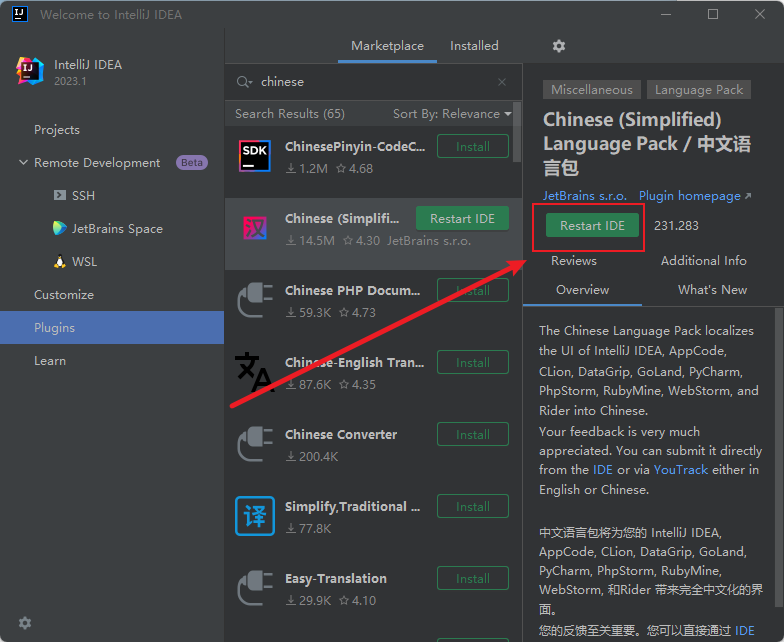Install the Simplify,Traditional plugin
The image size is (784, 642).
[x=472, y=506]
